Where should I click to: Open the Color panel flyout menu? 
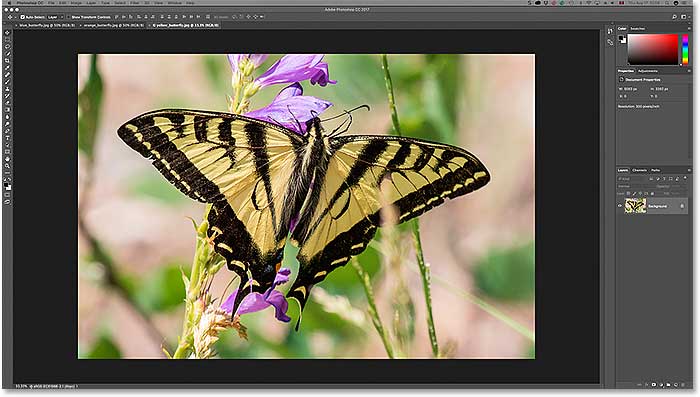point(689,29)
